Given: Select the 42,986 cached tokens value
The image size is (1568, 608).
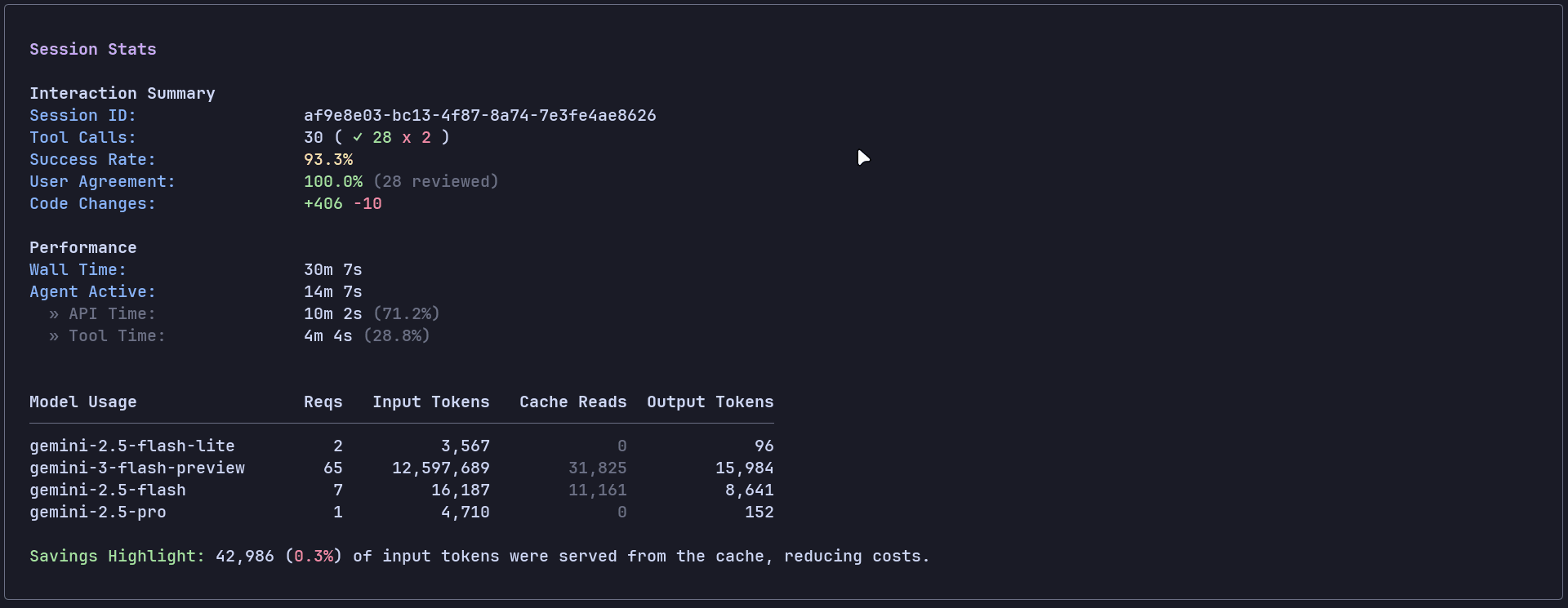Looking at the screenshot, I should coord(245,556).
